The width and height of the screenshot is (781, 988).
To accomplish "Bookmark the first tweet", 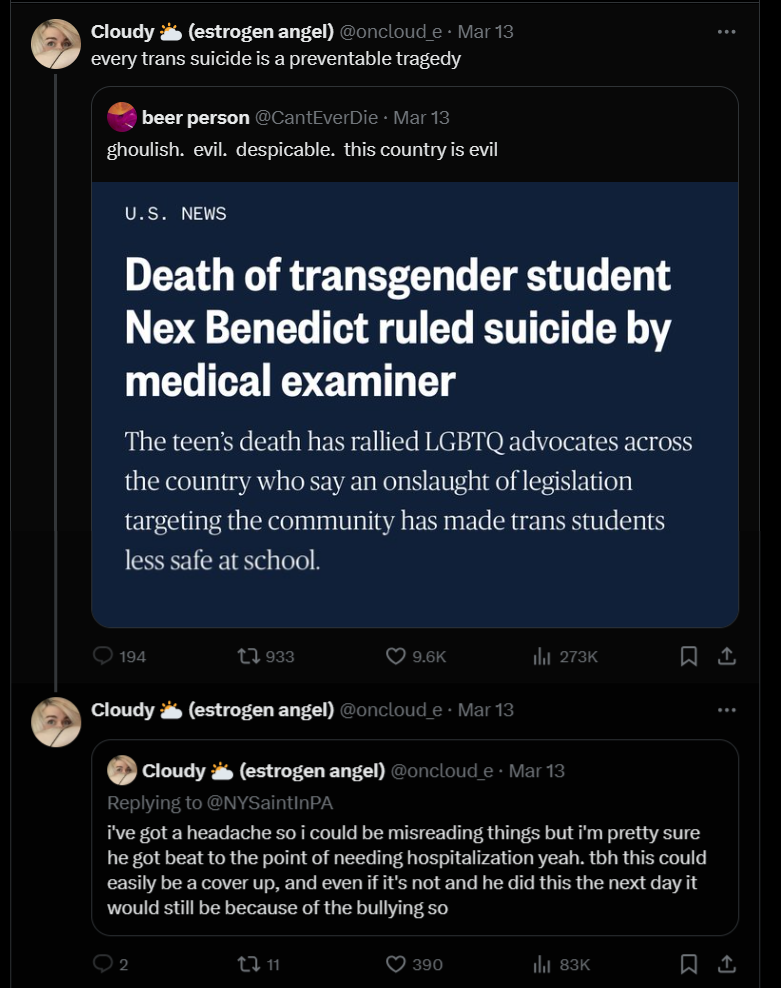I will tap(689, 656).
